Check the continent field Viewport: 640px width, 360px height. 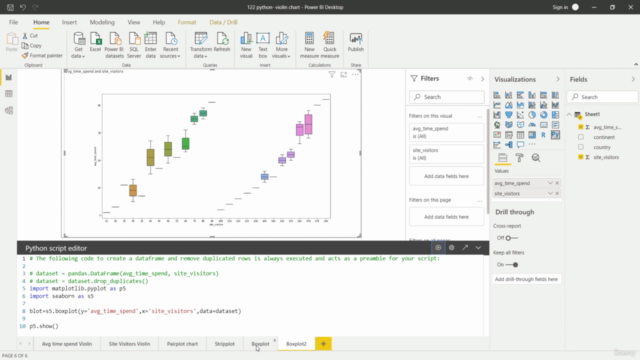pos(580,137)
